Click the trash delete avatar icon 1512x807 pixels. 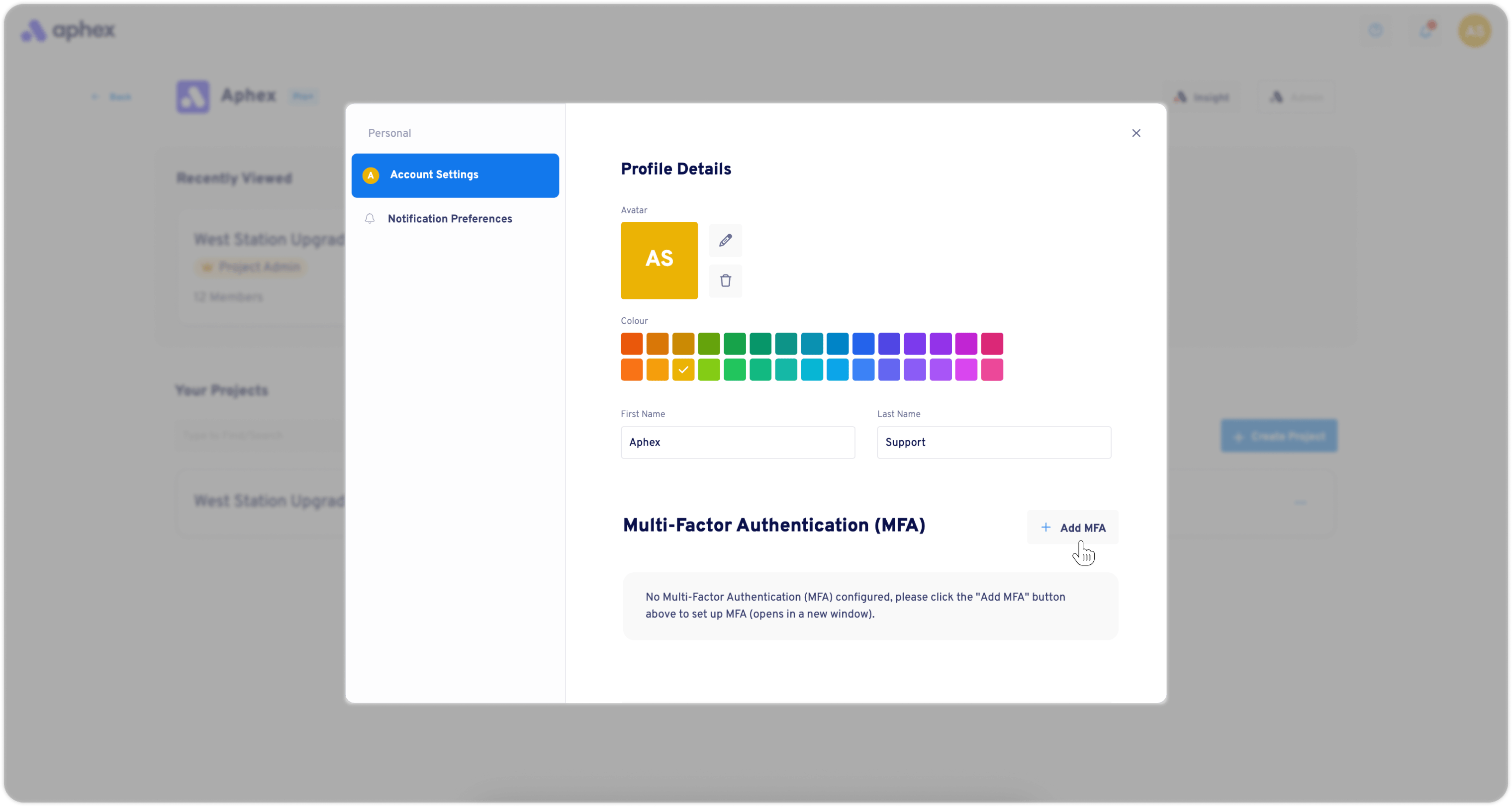pyautogui.click(x=726, y=280)
